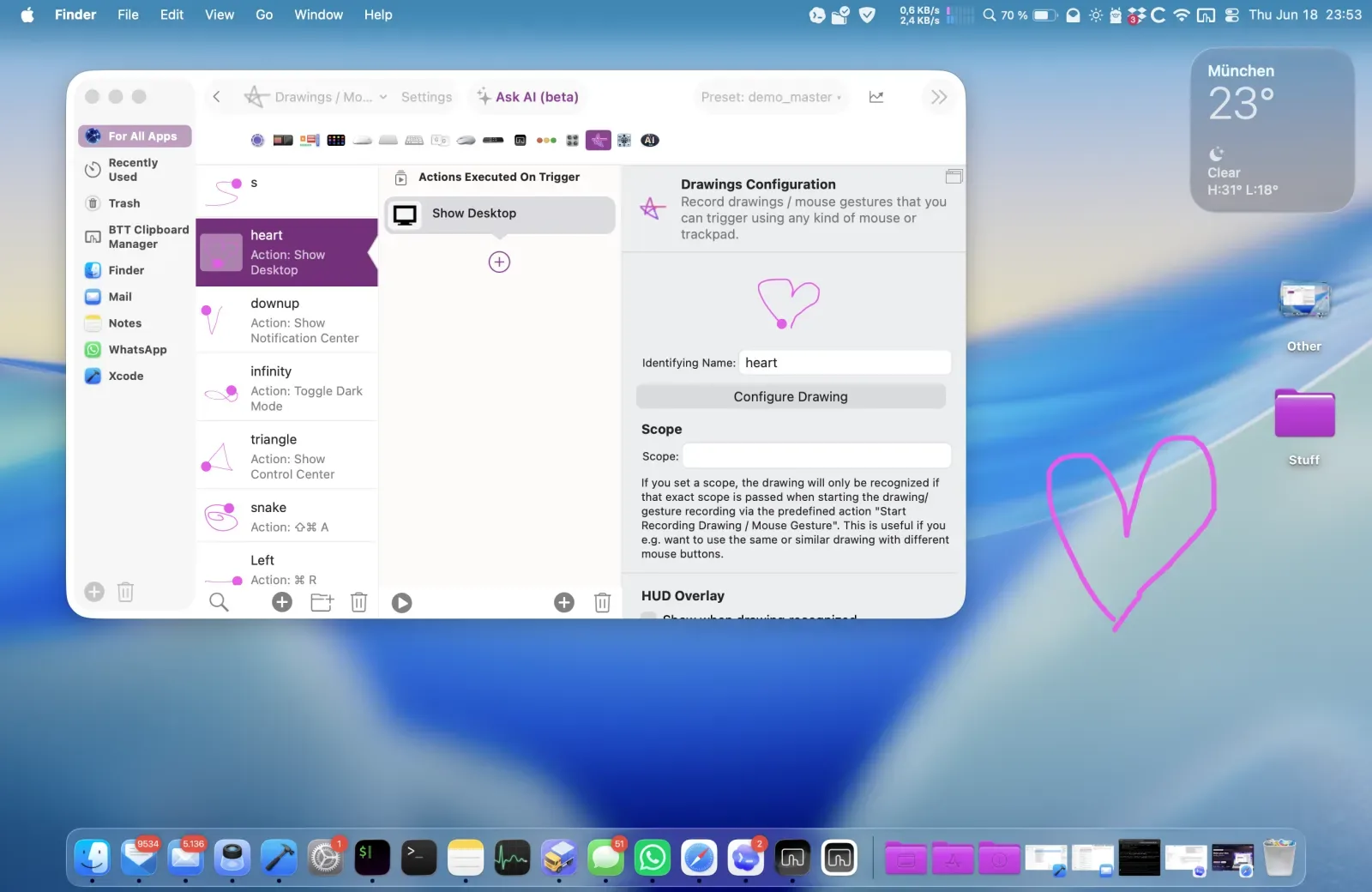Select the keyboard shortcuts trigger icon
The image size is (1372, 892).
coord(414,140)
